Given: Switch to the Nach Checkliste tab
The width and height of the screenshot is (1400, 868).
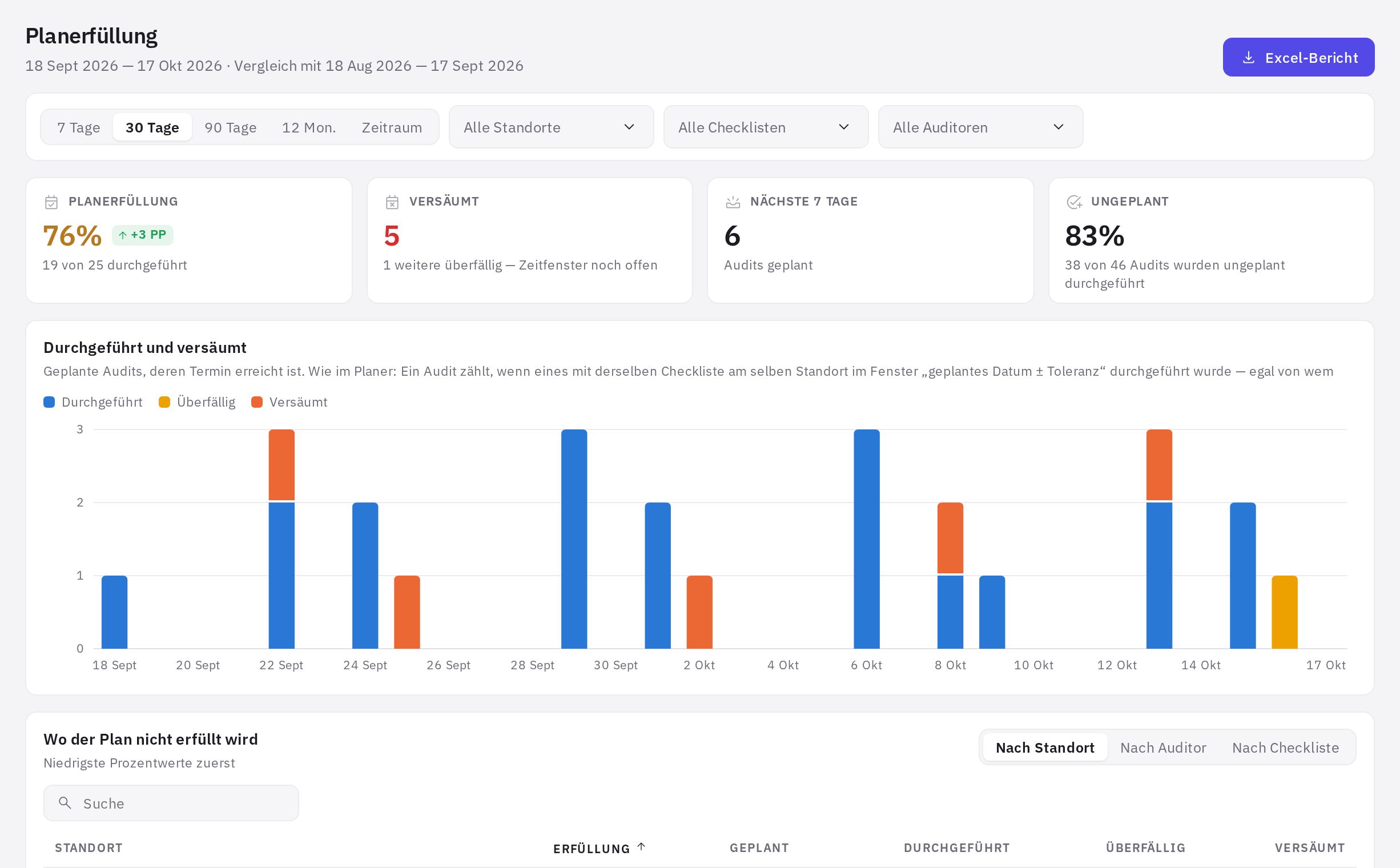Looking at the screenshot, I should 1285,748.
